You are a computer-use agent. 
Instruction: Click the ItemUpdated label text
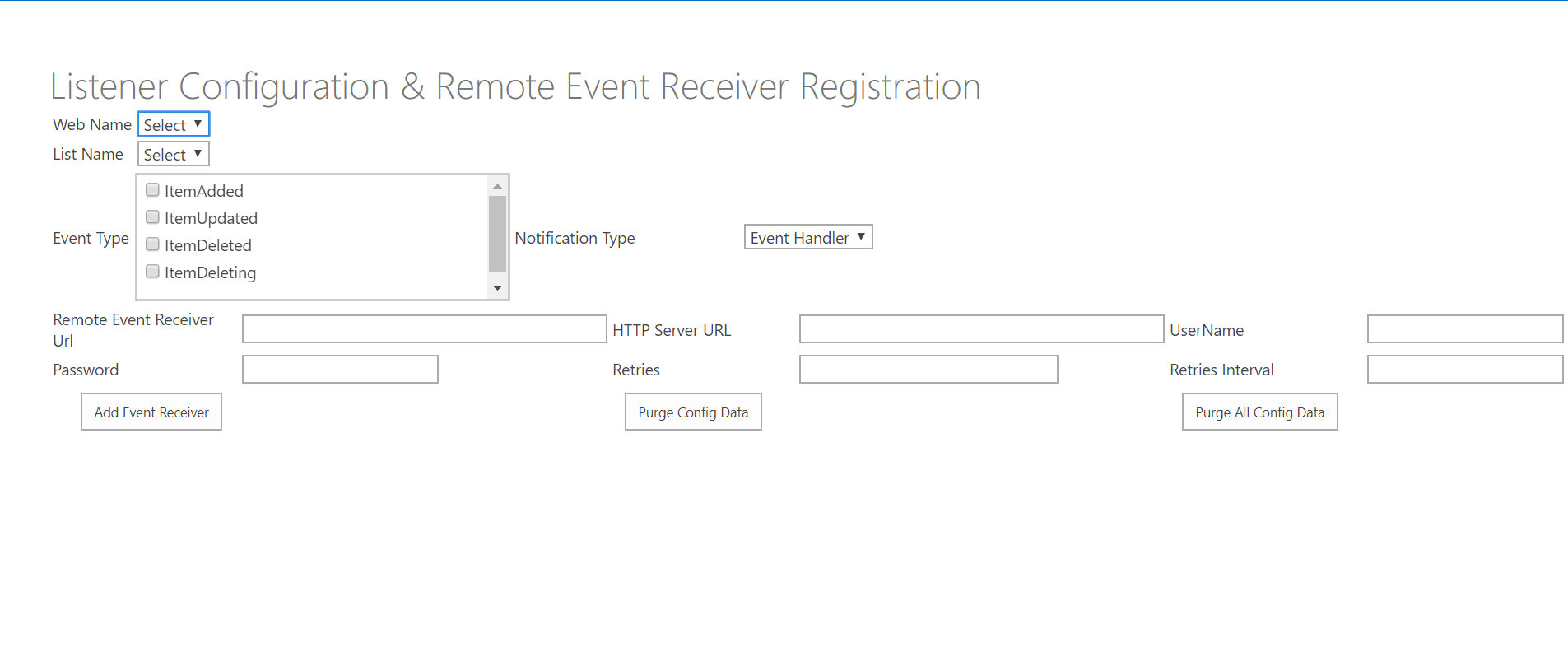point(211,218)
